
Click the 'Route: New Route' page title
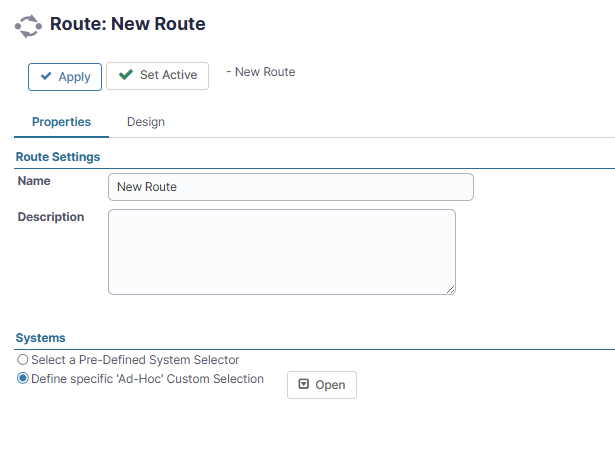(127, 24)
